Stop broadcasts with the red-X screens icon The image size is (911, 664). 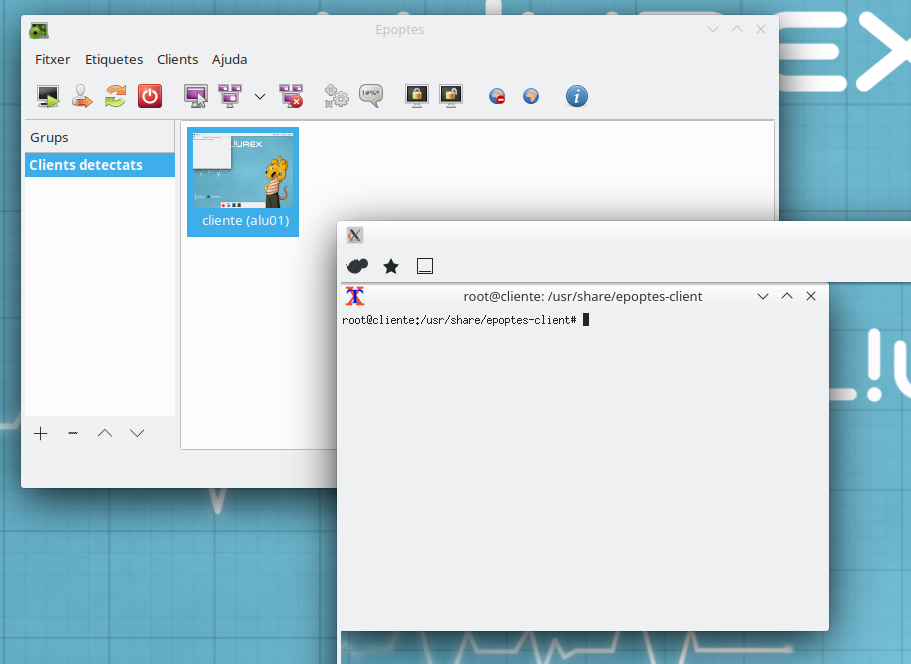pyautogui.click(x=291, y=96)
